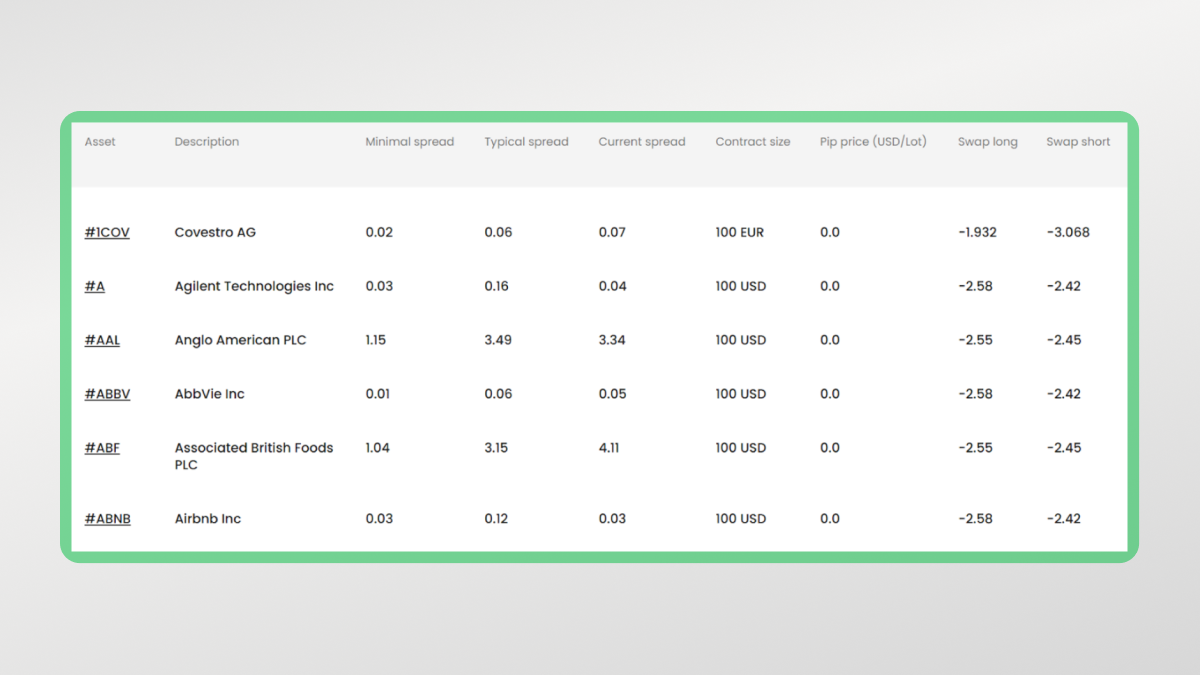Select the Covestro AG description
This screenshot has height=675, width=1200.
tap(215, 232)
